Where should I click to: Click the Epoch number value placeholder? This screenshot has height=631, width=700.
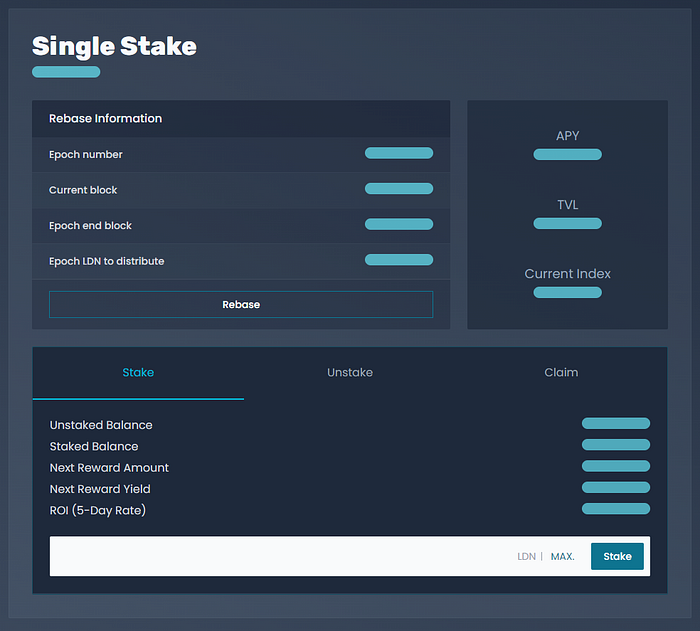pos(398,154)
